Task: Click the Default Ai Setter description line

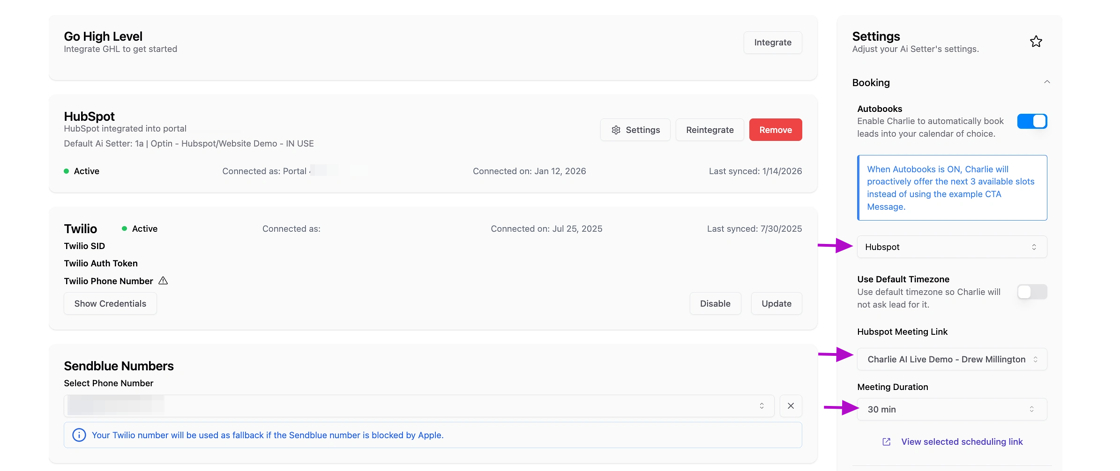Action: [189, 144]
